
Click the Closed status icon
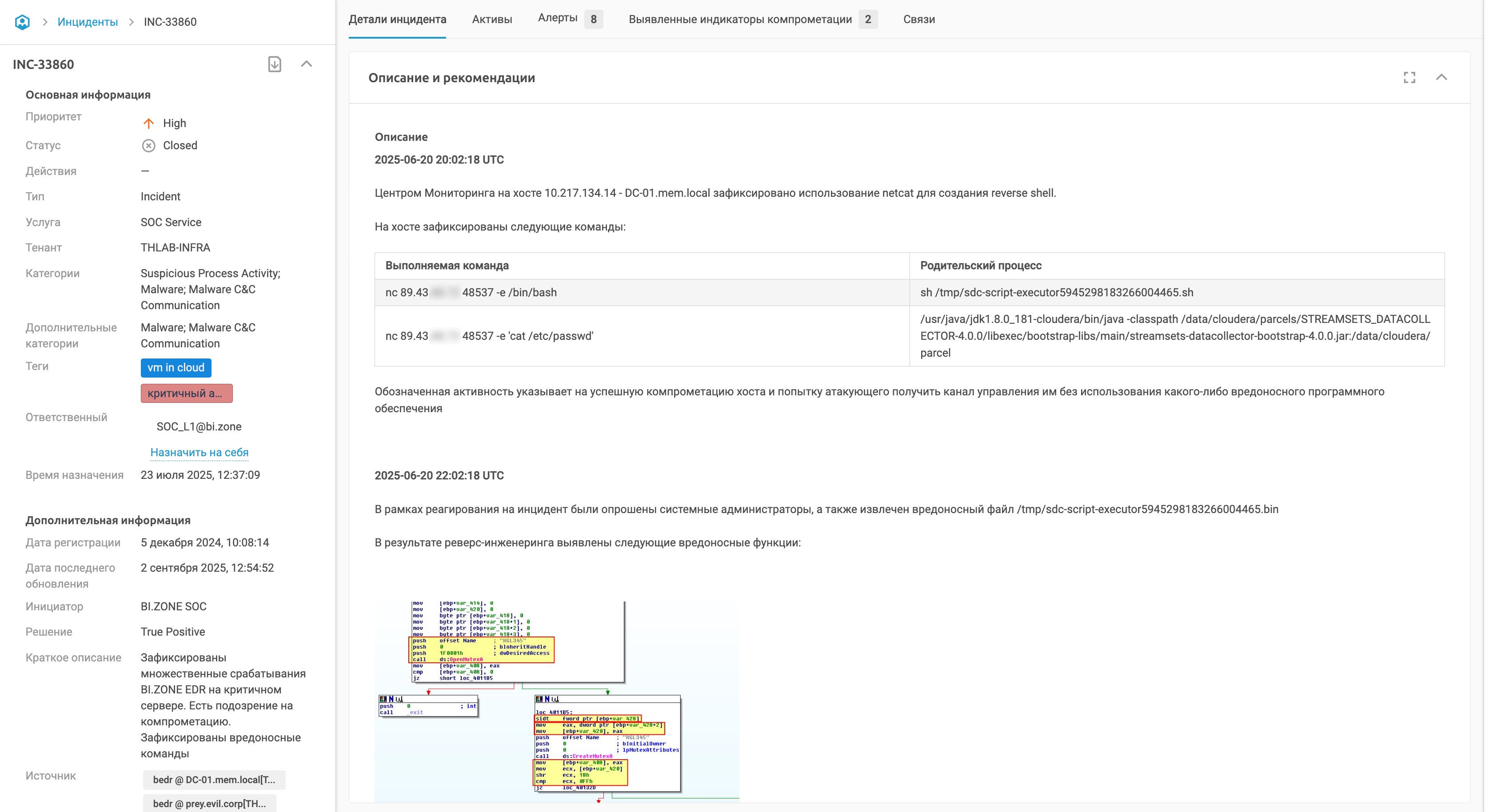pos(148,146)
